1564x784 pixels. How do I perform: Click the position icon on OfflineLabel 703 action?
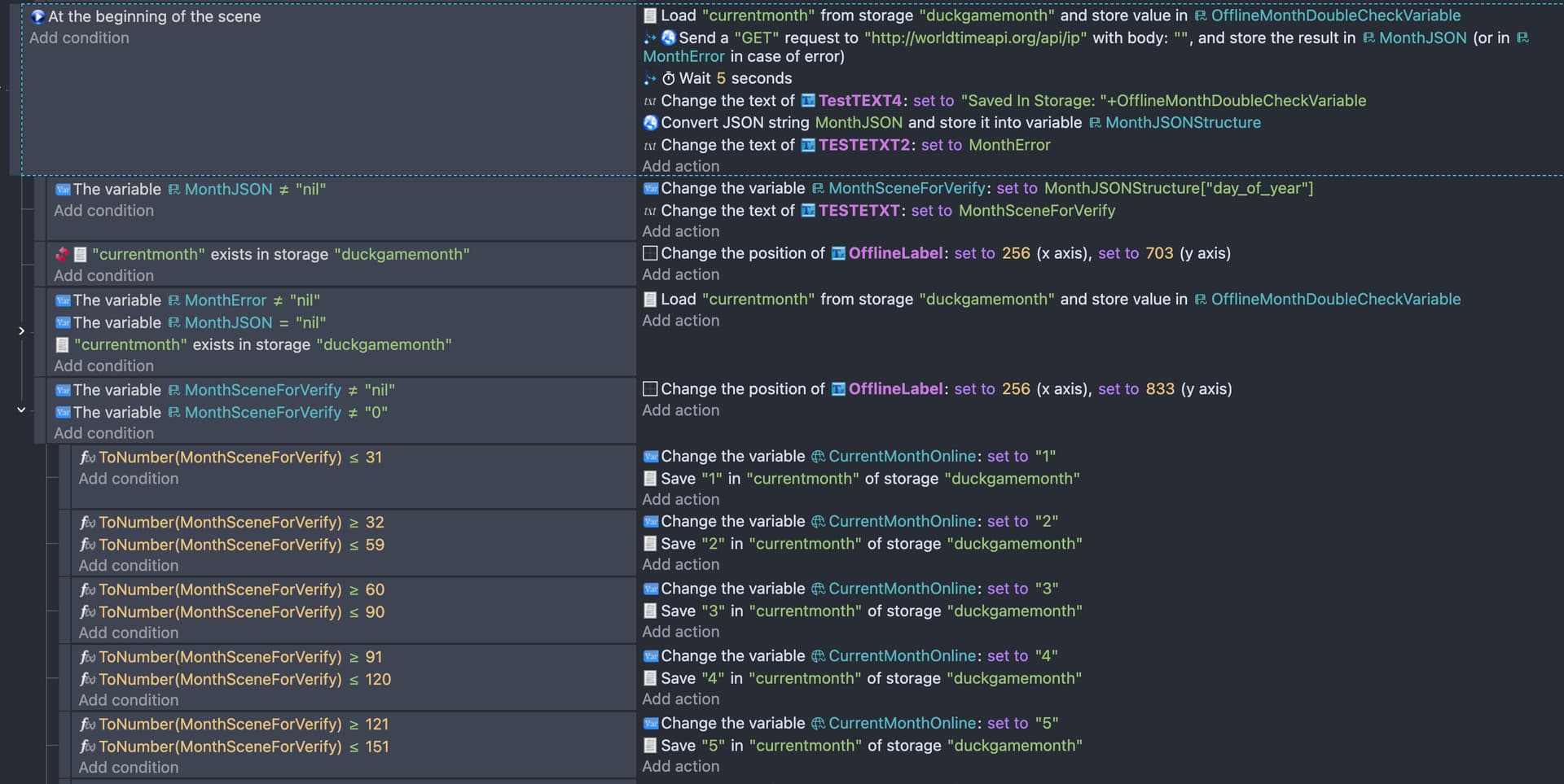click(650, 253)
